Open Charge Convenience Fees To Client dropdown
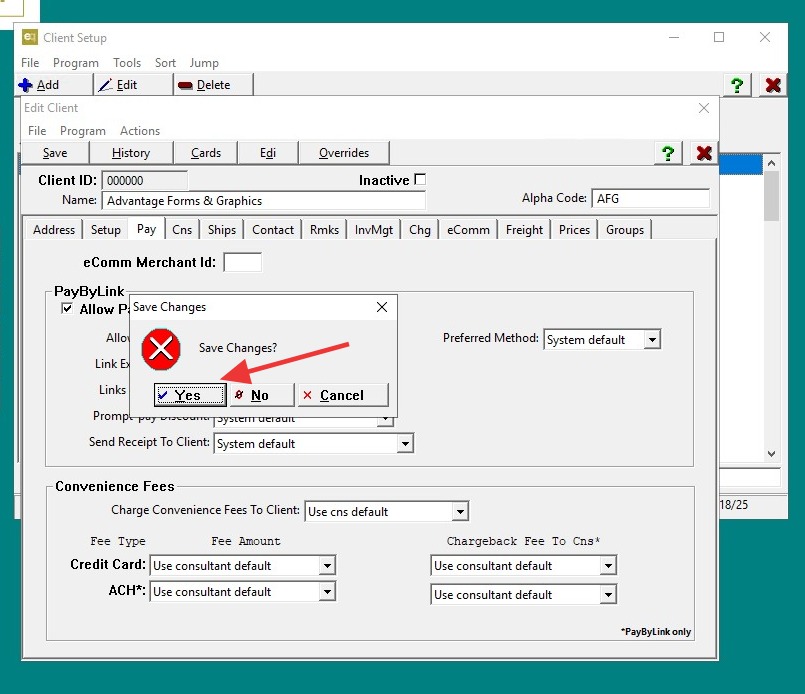This screenshot has height=694, width=805. point(387,512)
